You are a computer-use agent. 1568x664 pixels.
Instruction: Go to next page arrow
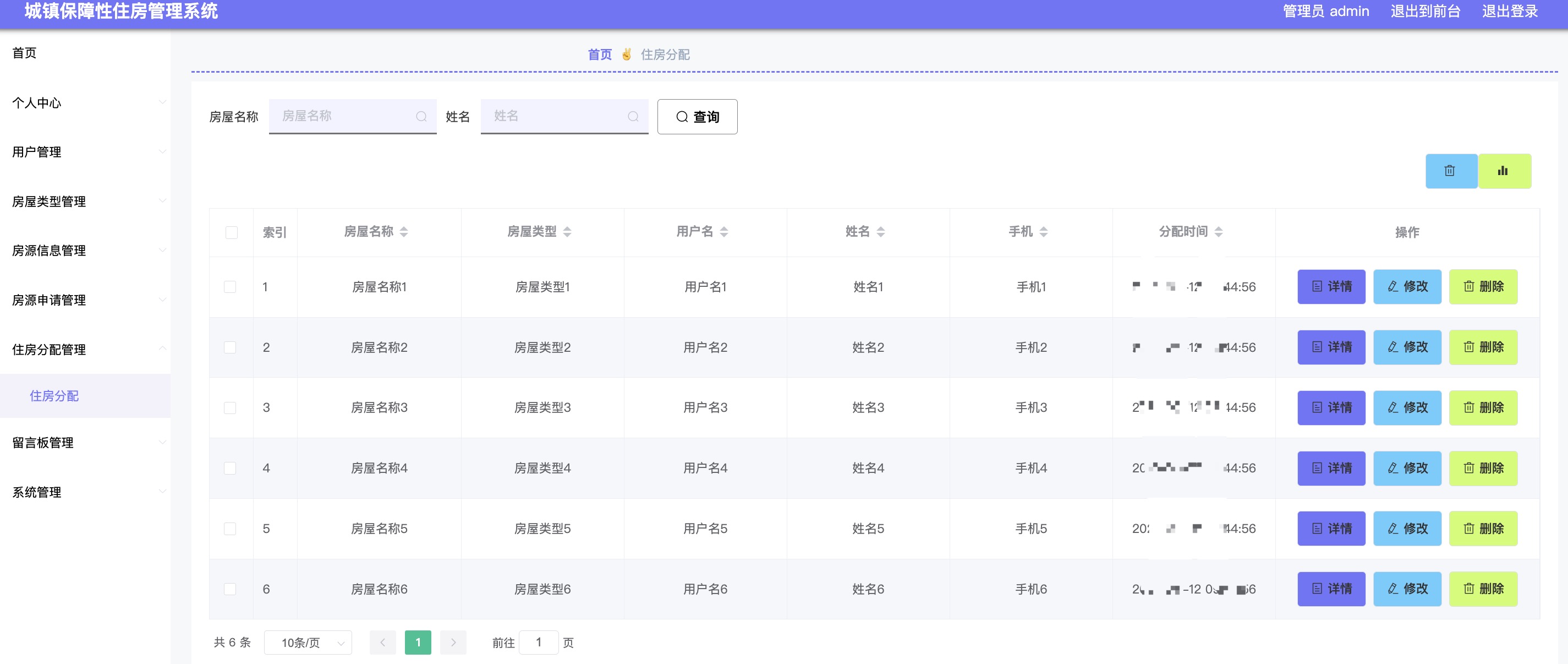(x=453, y=642)
